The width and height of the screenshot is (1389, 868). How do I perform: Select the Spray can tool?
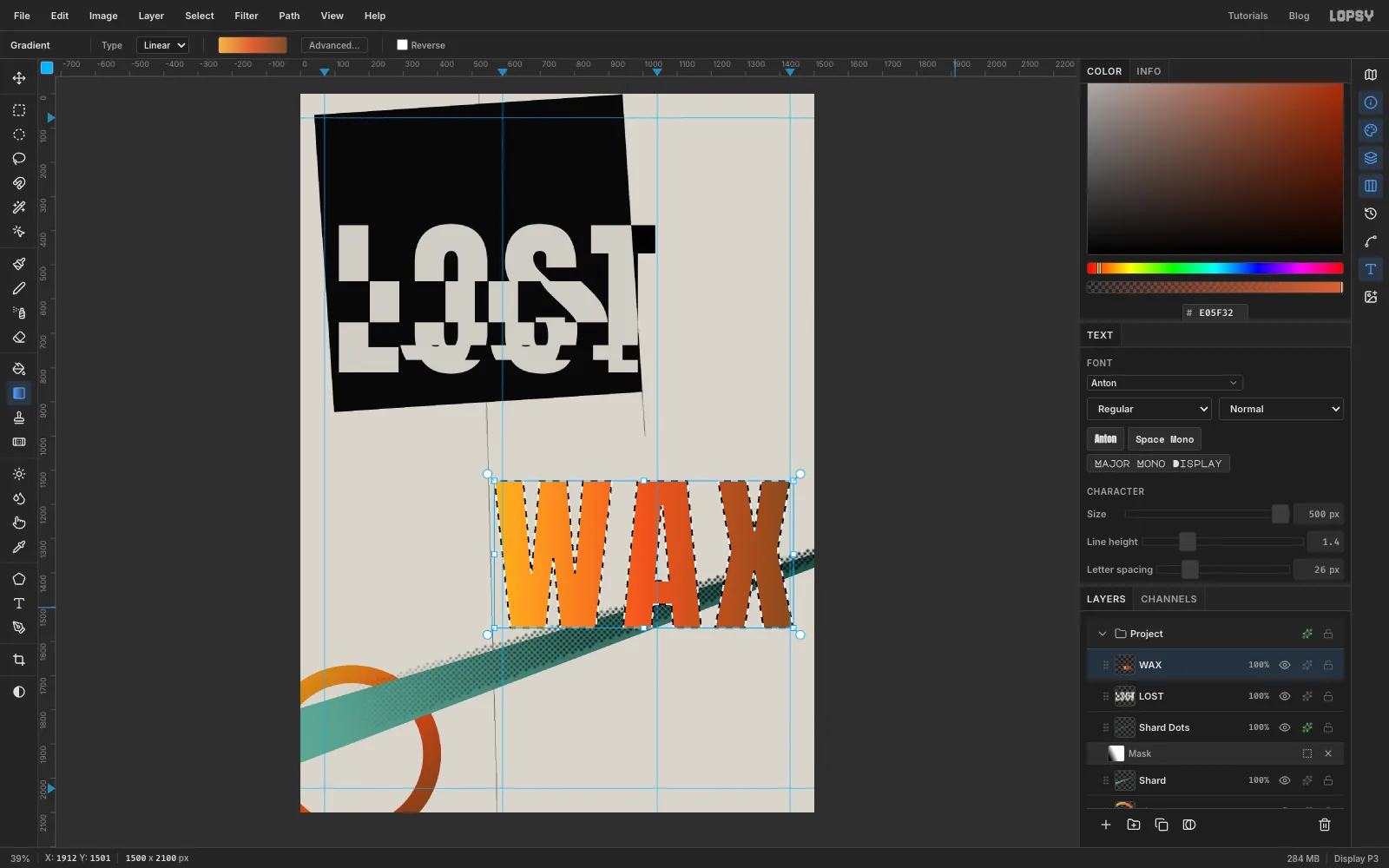(x=19, y=312)
